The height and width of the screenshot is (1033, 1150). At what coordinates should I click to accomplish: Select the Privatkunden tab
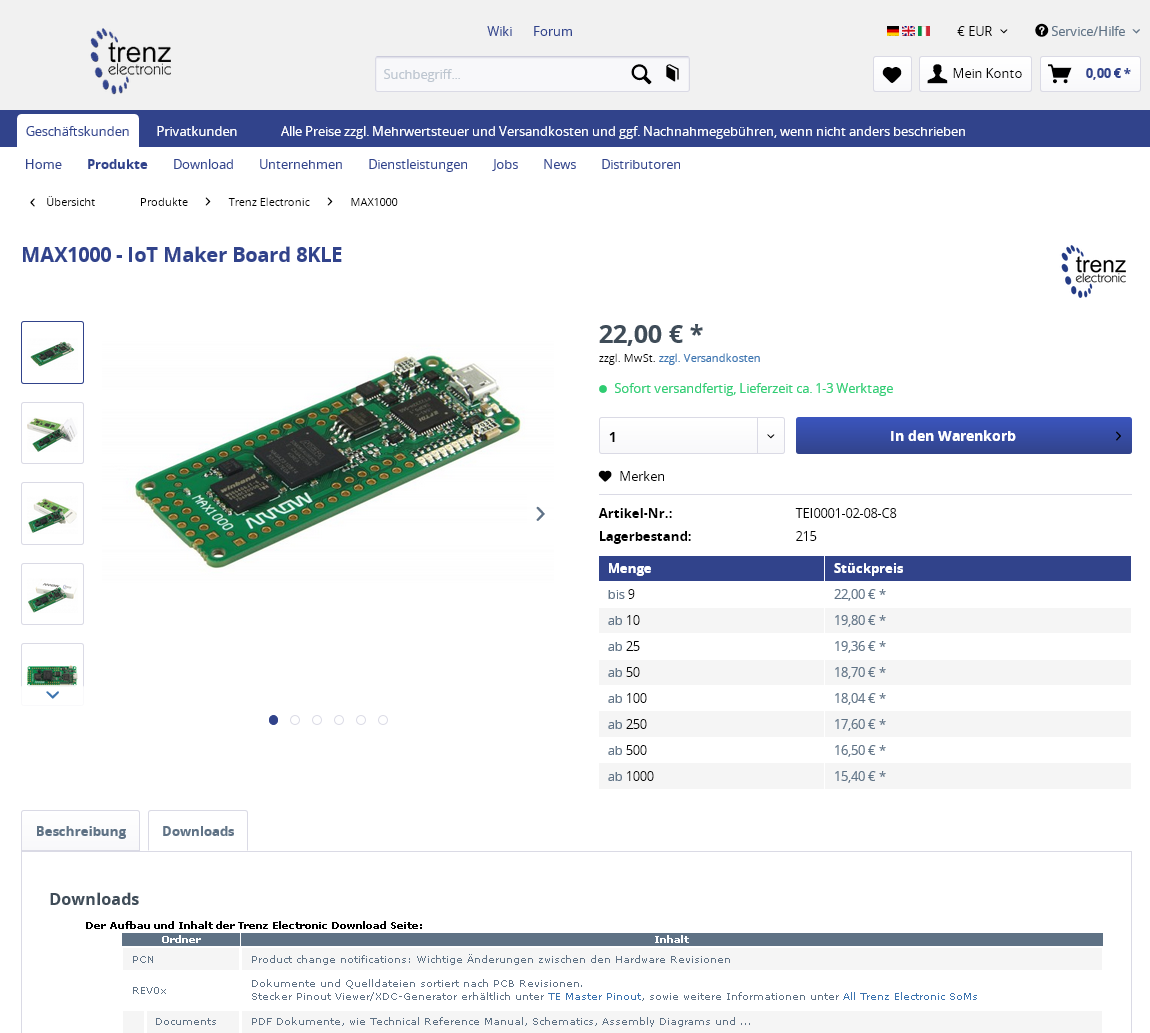[197, 131]
